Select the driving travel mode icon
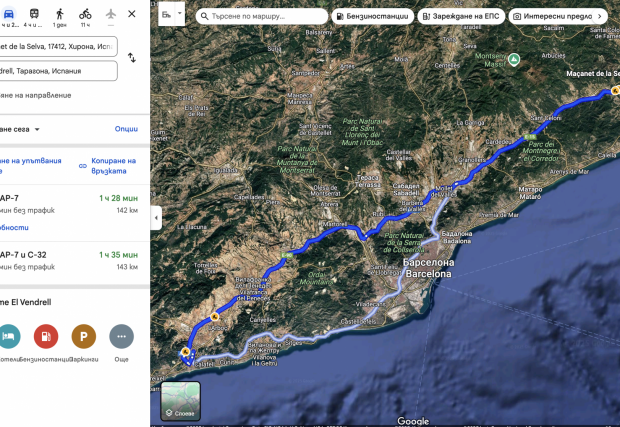The image size is (620, 427). 9,14
